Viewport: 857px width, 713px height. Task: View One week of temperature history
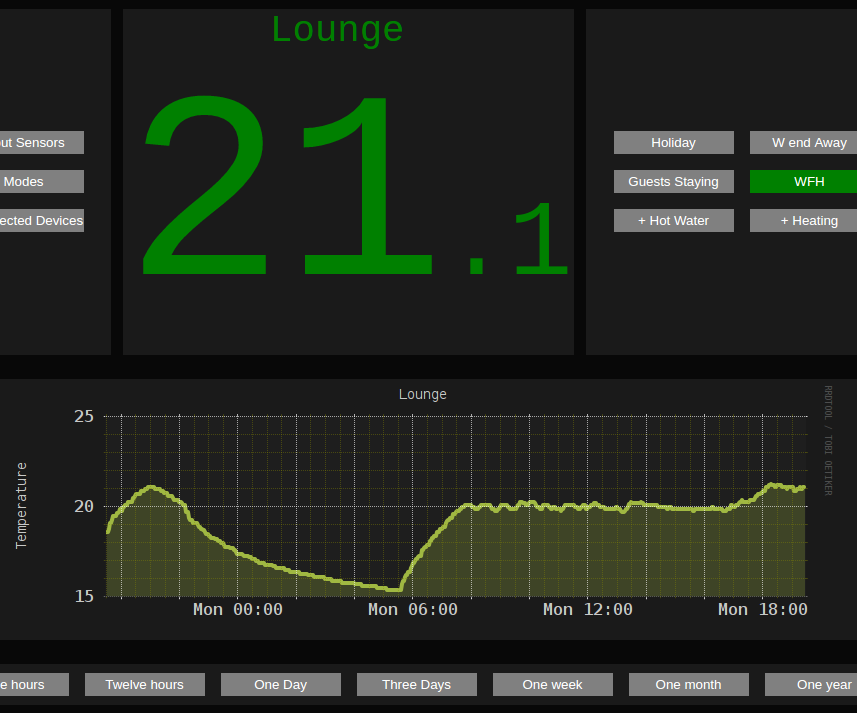(x=552, y=684)
